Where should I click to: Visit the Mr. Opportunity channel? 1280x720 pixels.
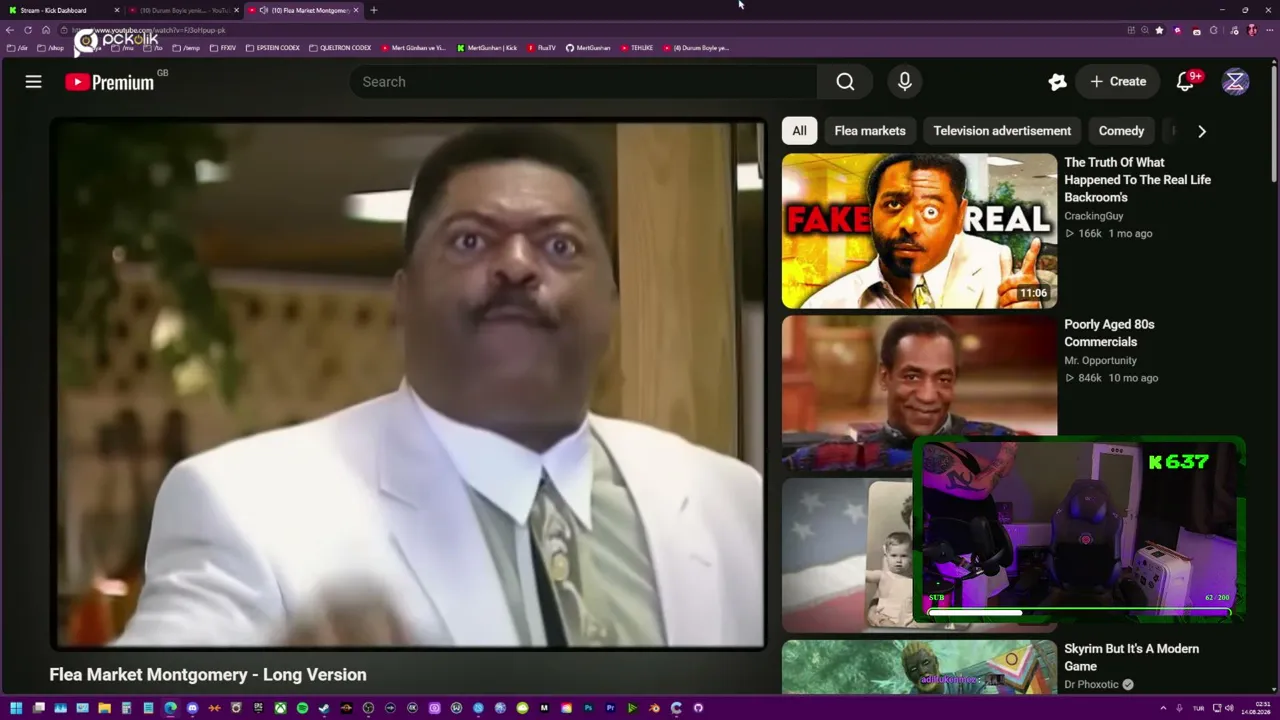tap(1100, 360)
